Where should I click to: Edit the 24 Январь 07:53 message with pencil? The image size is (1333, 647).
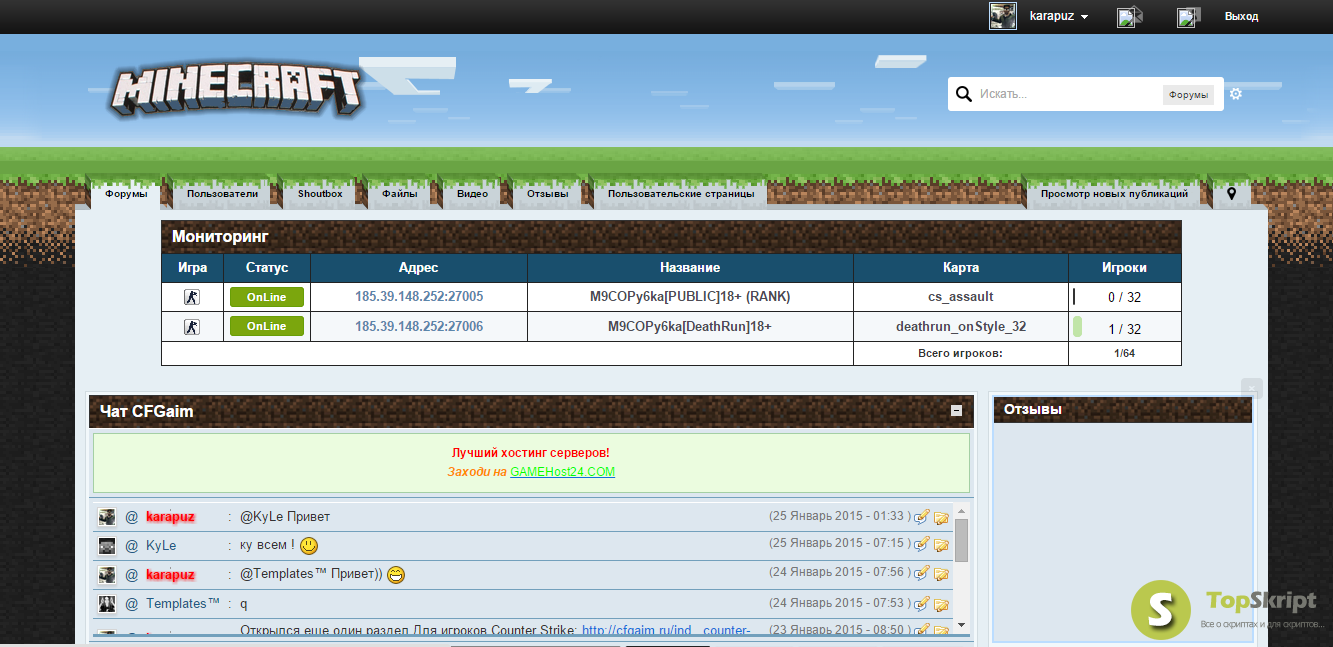(x=922, y=604)
